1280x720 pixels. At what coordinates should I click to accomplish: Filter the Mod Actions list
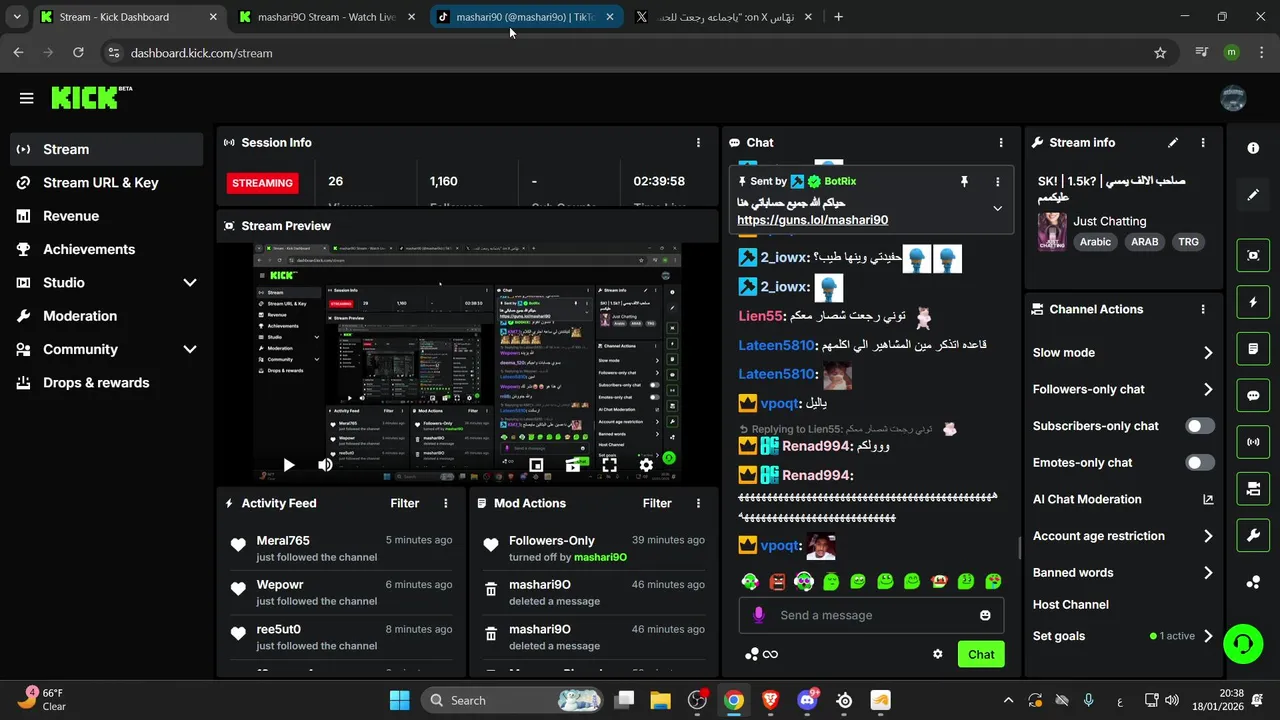[x=657, y=503]
